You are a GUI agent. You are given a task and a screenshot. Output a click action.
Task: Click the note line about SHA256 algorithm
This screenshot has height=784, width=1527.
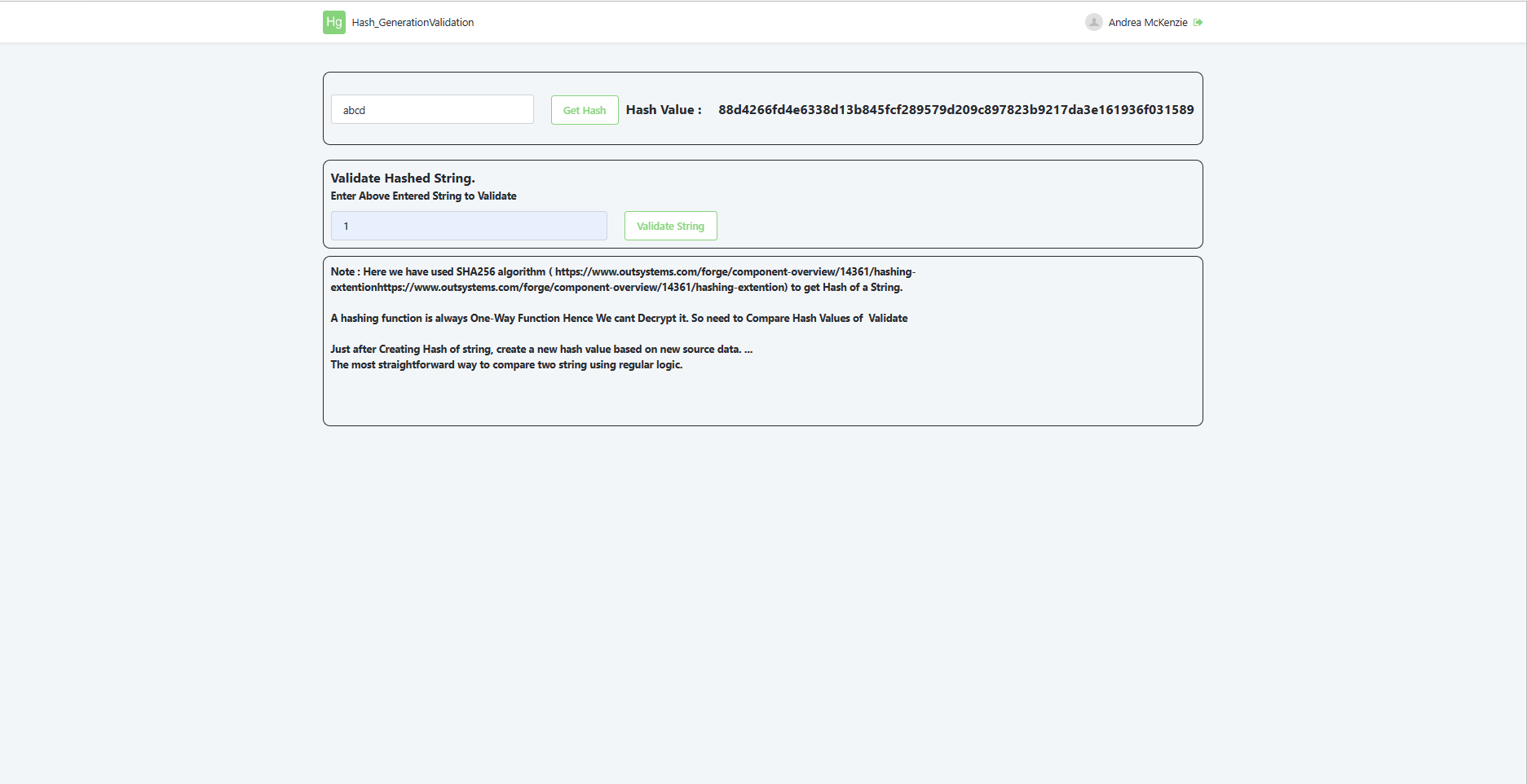623,280
